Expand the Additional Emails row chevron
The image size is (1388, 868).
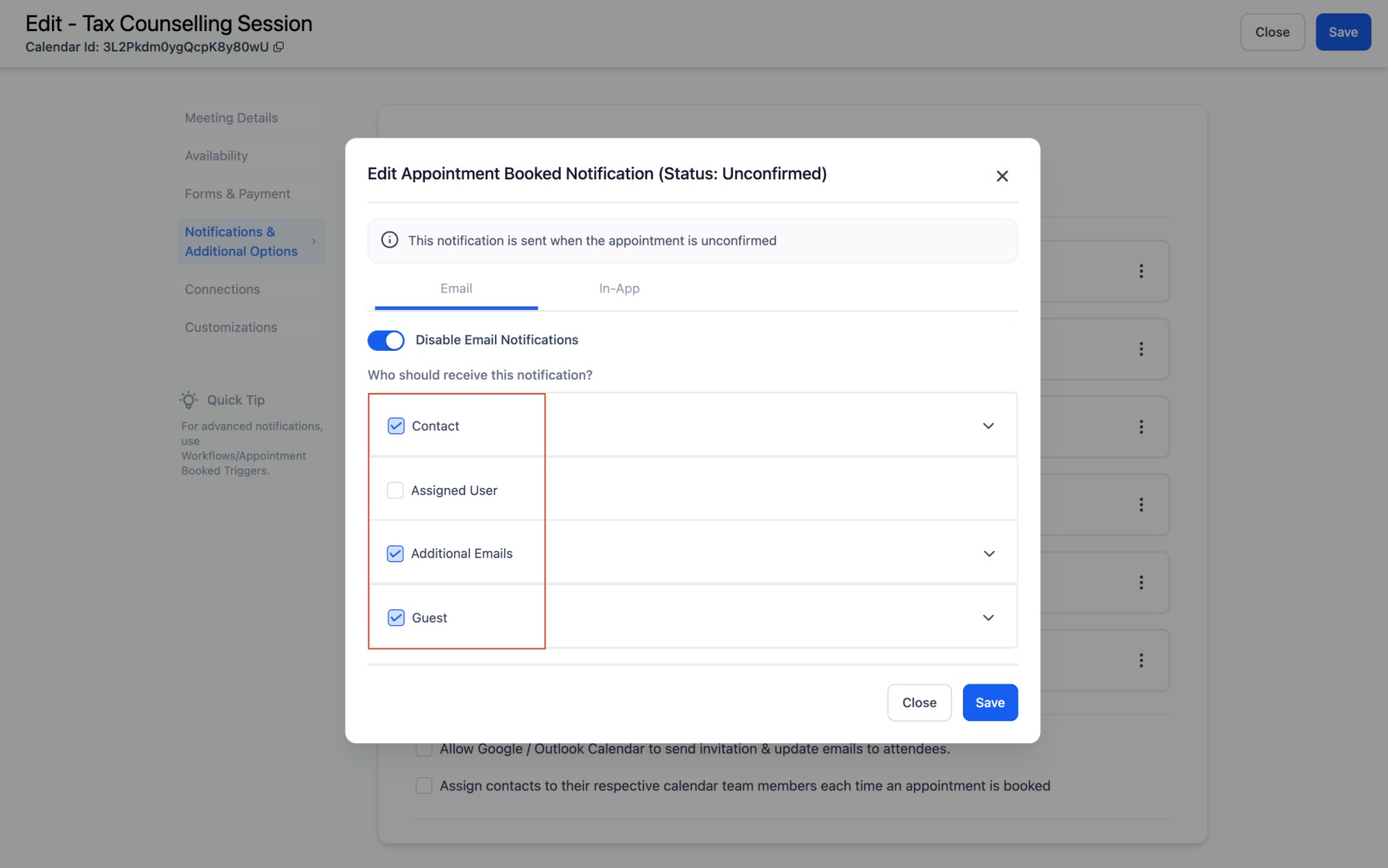(989, 553)
